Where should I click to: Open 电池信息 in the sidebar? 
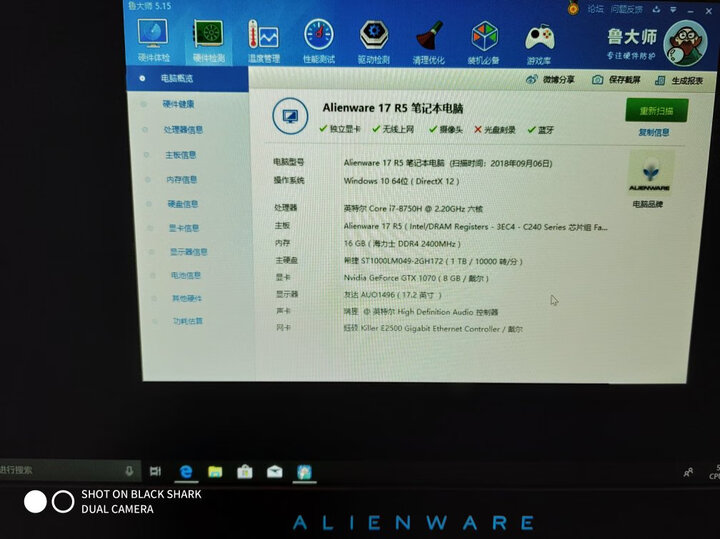(186, 275)
